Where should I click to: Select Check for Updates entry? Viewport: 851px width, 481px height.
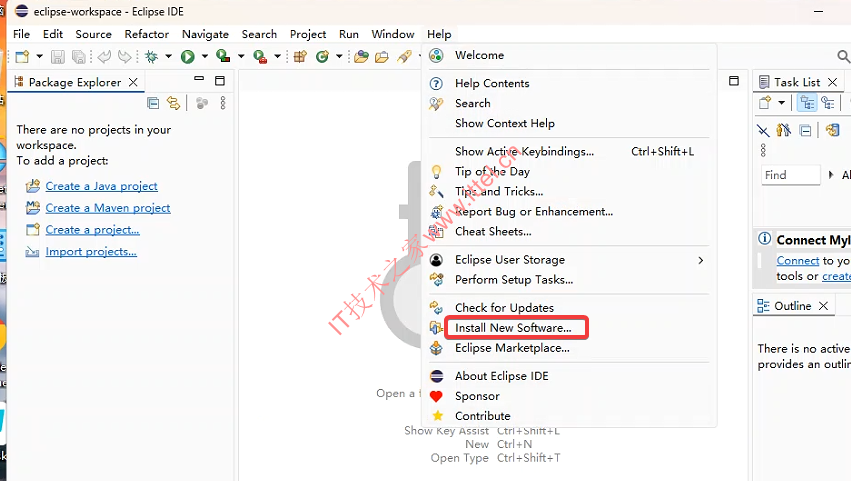569,308
